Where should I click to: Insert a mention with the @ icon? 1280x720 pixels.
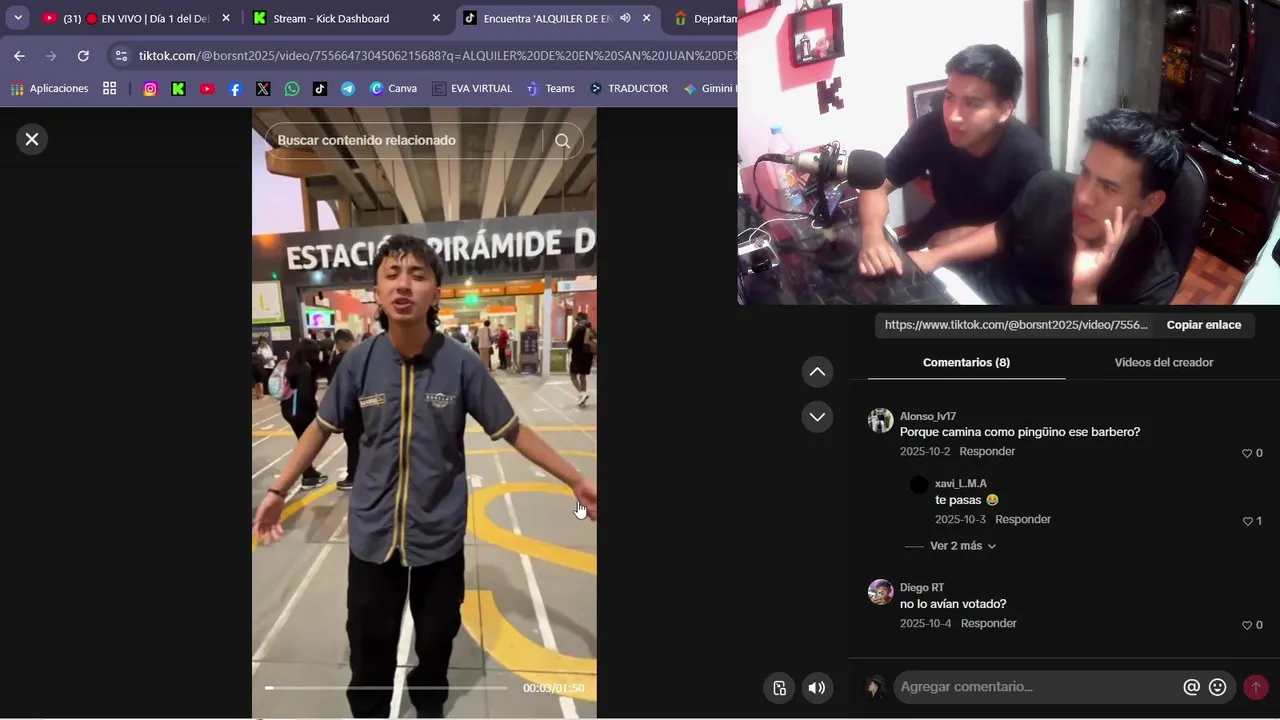click(1191, 687)
